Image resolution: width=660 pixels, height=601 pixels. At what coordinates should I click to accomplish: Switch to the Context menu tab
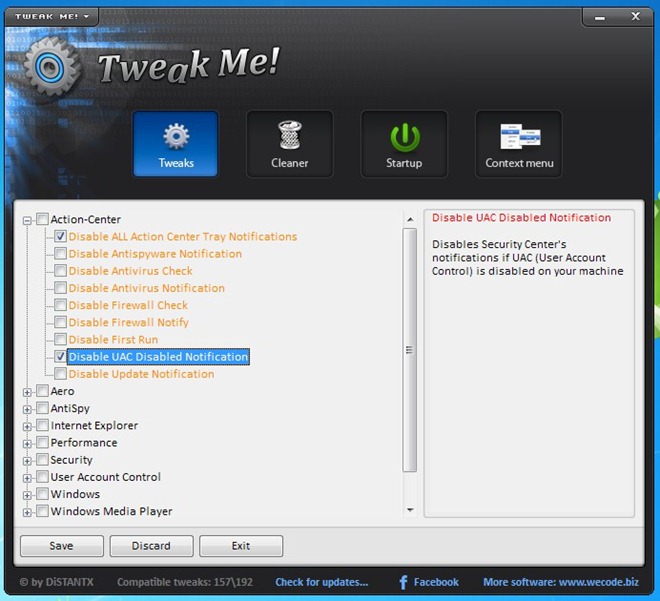pos(519,144)
